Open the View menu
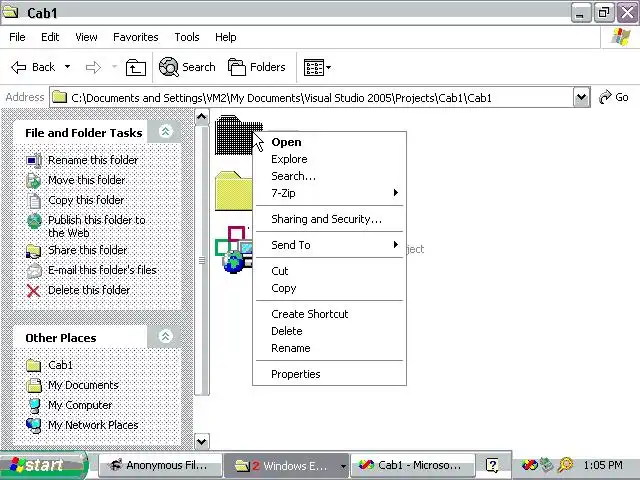This screenshot has width=640, height=480. tap(86, 37)
